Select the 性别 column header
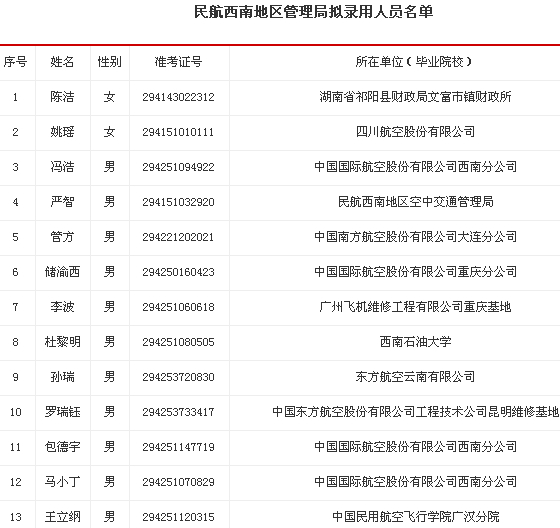The image size is (560, 528). [110, 62]
